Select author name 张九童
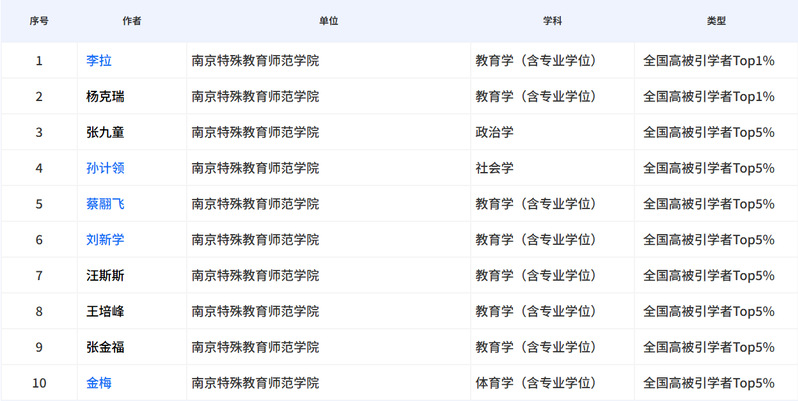This screenshot has height=401, width=798. pyautogui.click(x=105, y=132)
